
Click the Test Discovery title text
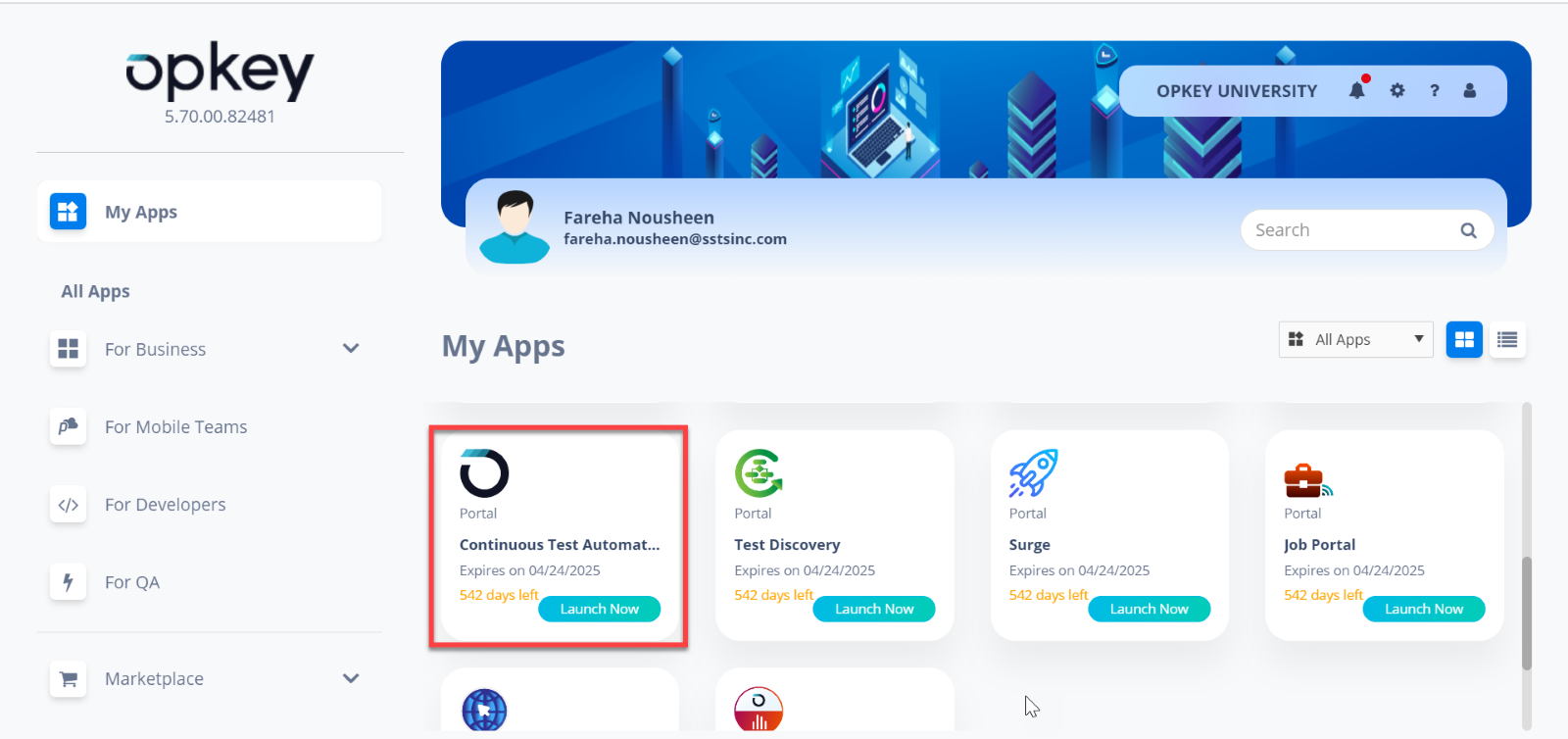coord(787,545)
